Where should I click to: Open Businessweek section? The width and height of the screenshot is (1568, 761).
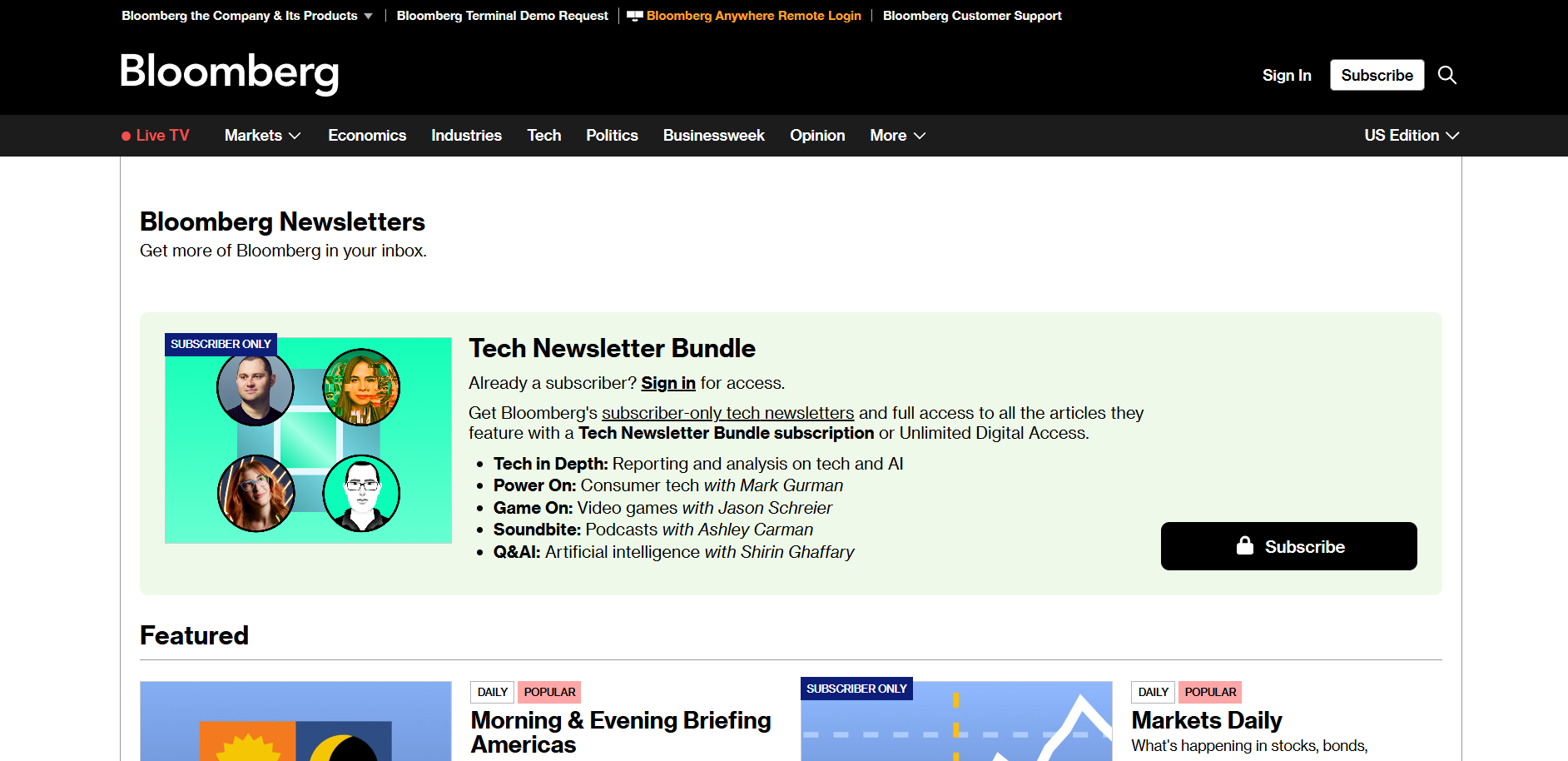pos(714,136)
